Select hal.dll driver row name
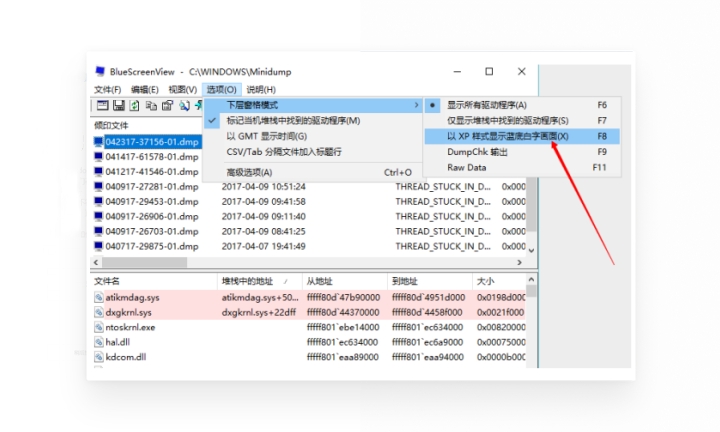This screenshot has height=432, width=720. tap(118, 342)
